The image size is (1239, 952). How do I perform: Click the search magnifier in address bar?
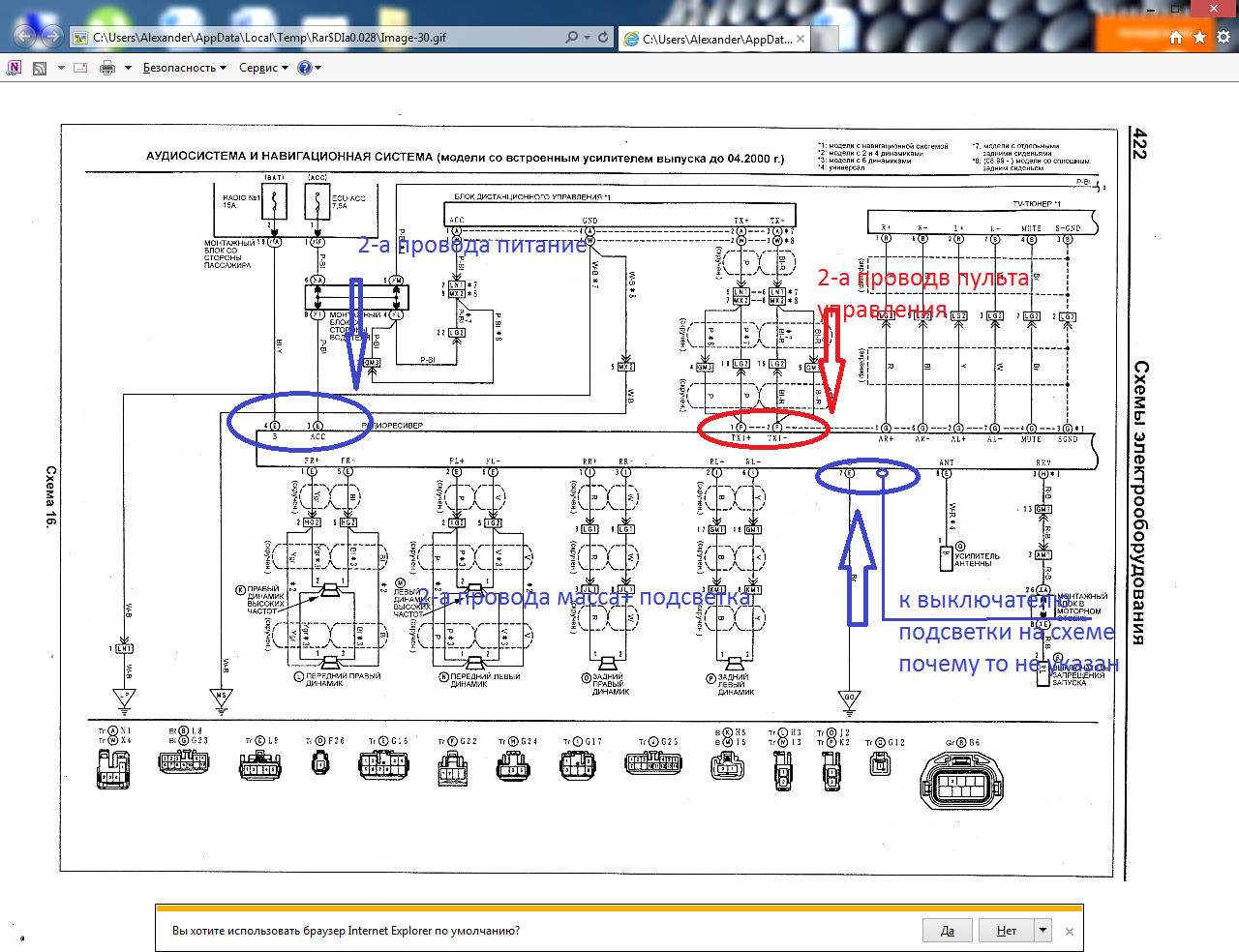point(571,38)
